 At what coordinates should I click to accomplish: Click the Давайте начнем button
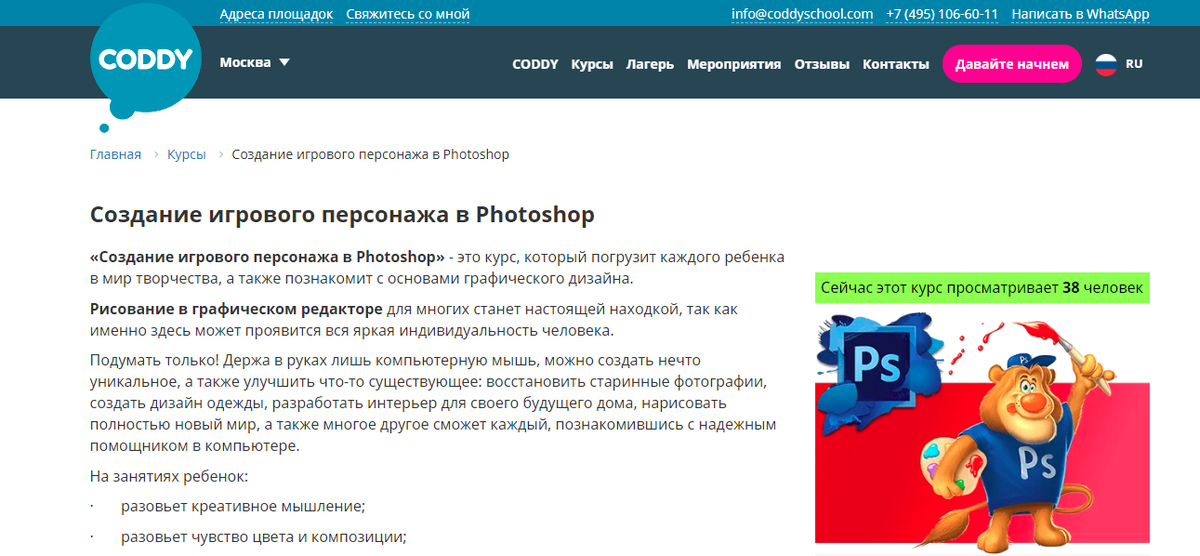[x=1012, y=64]
